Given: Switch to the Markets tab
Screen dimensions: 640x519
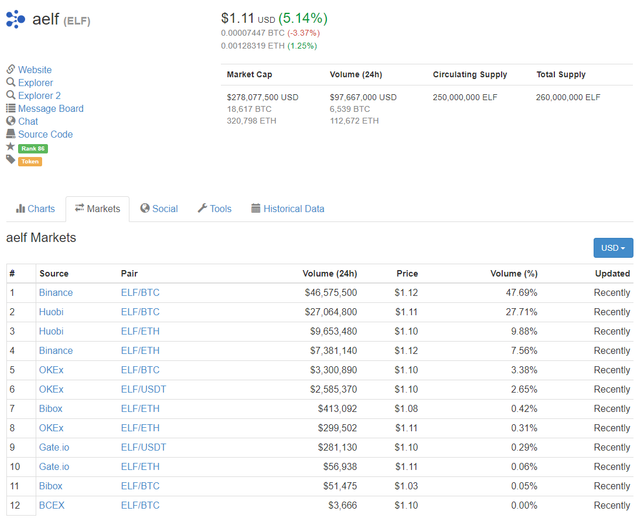Looking at the screenshot, I should pos(98,208).
